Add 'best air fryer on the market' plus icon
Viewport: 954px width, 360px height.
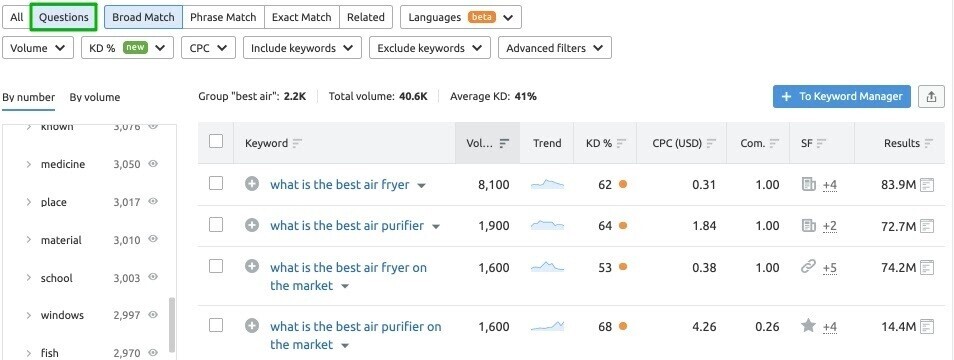click(x=252, y=266)
